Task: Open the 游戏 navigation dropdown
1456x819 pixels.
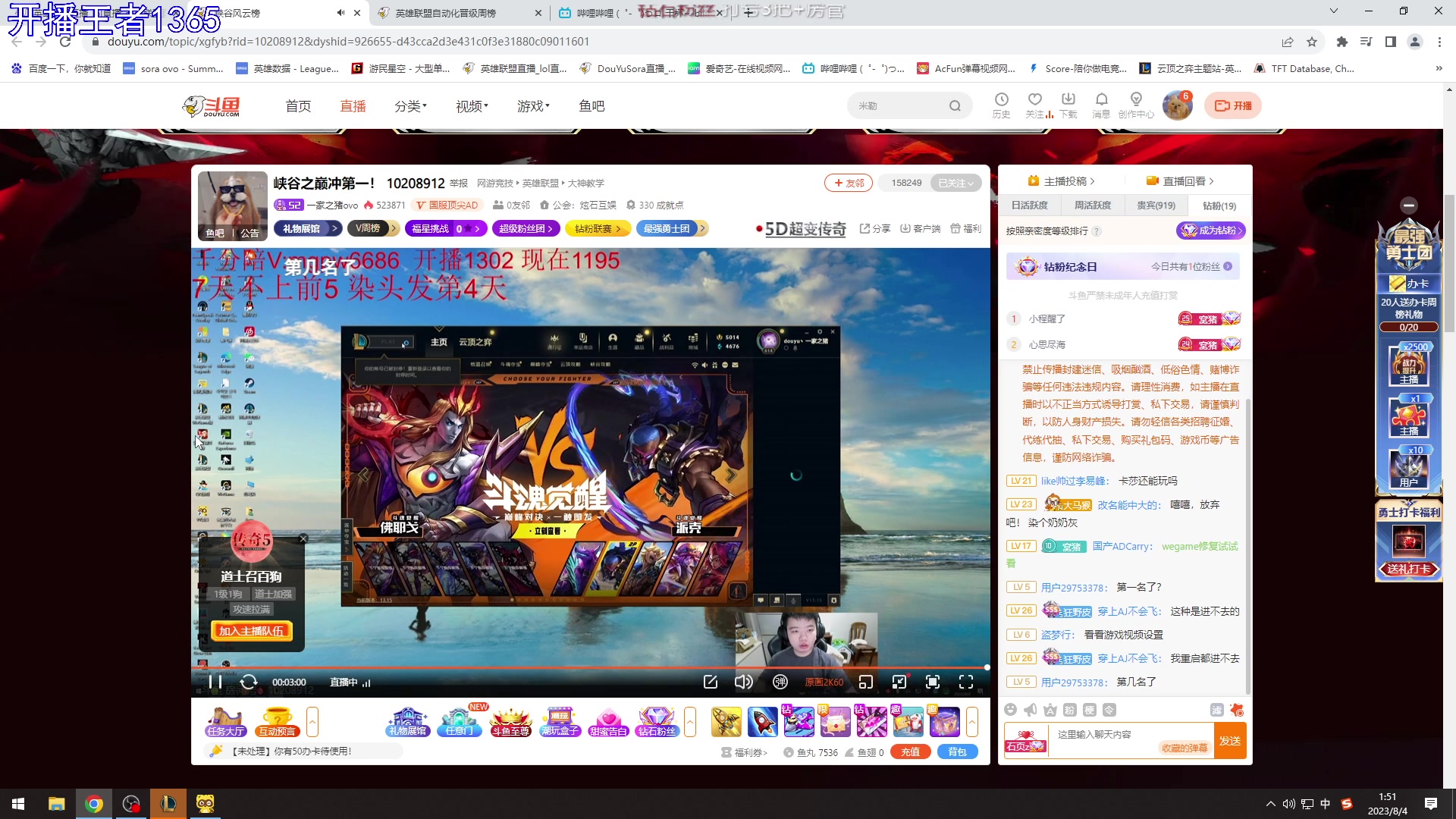Action: (x=533, y=106)
